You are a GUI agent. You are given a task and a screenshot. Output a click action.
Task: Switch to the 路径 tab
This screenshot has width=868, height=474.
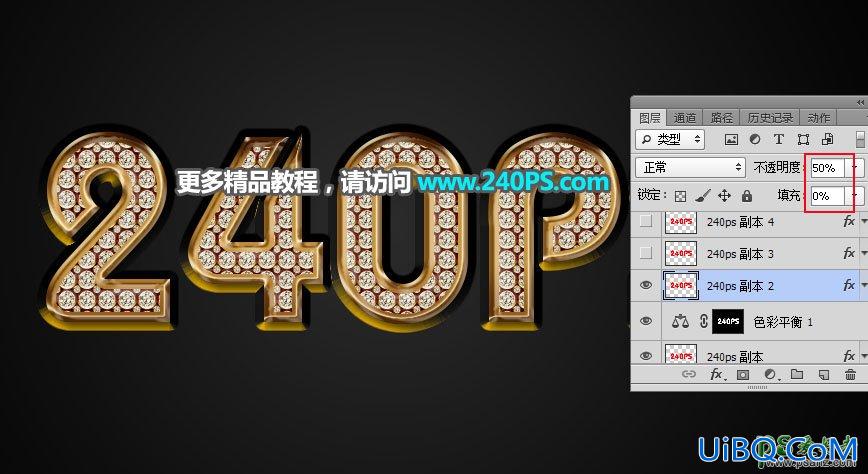click(x=721, y=118)
